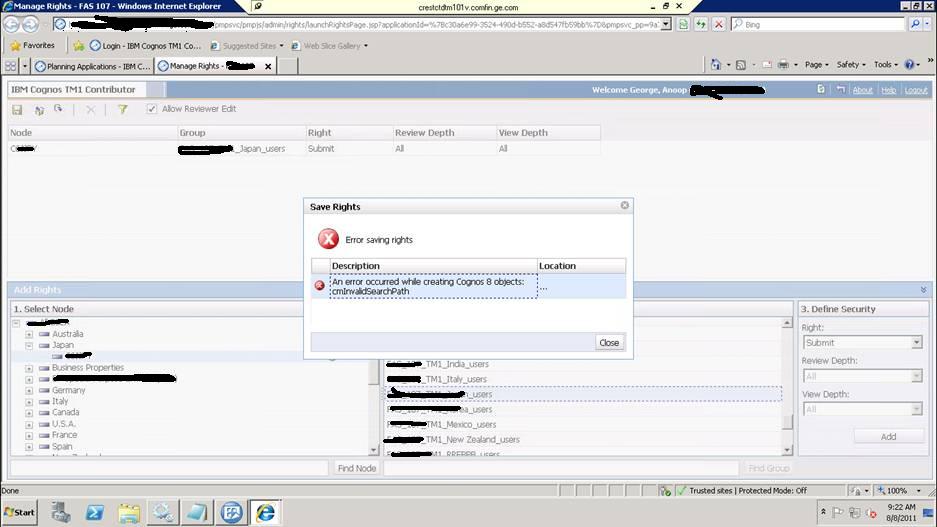Image resolution: width=937 pixels, height=527 pixels.
Task: Switch to the Planning Applications tab
Action: pos(93,66)
